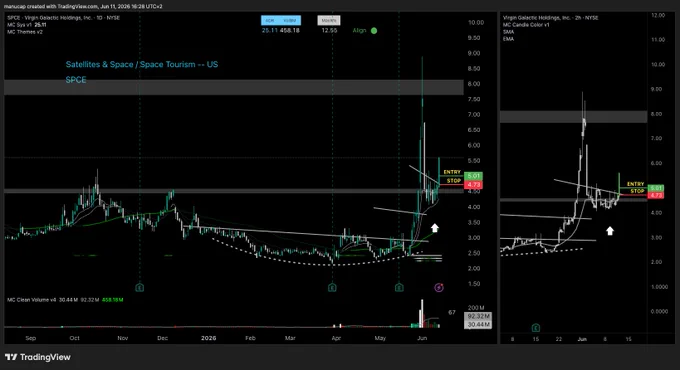
Task: Click the SMA indicator legend in 2h chart
Action: [x=508, y=32]
